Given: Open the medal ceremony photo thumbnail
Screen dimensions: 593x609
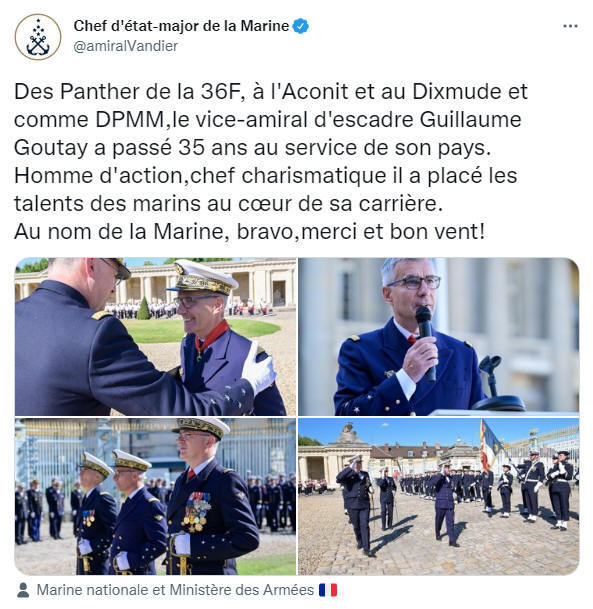Looking at the screenshot, I should [x=156, y=336].
